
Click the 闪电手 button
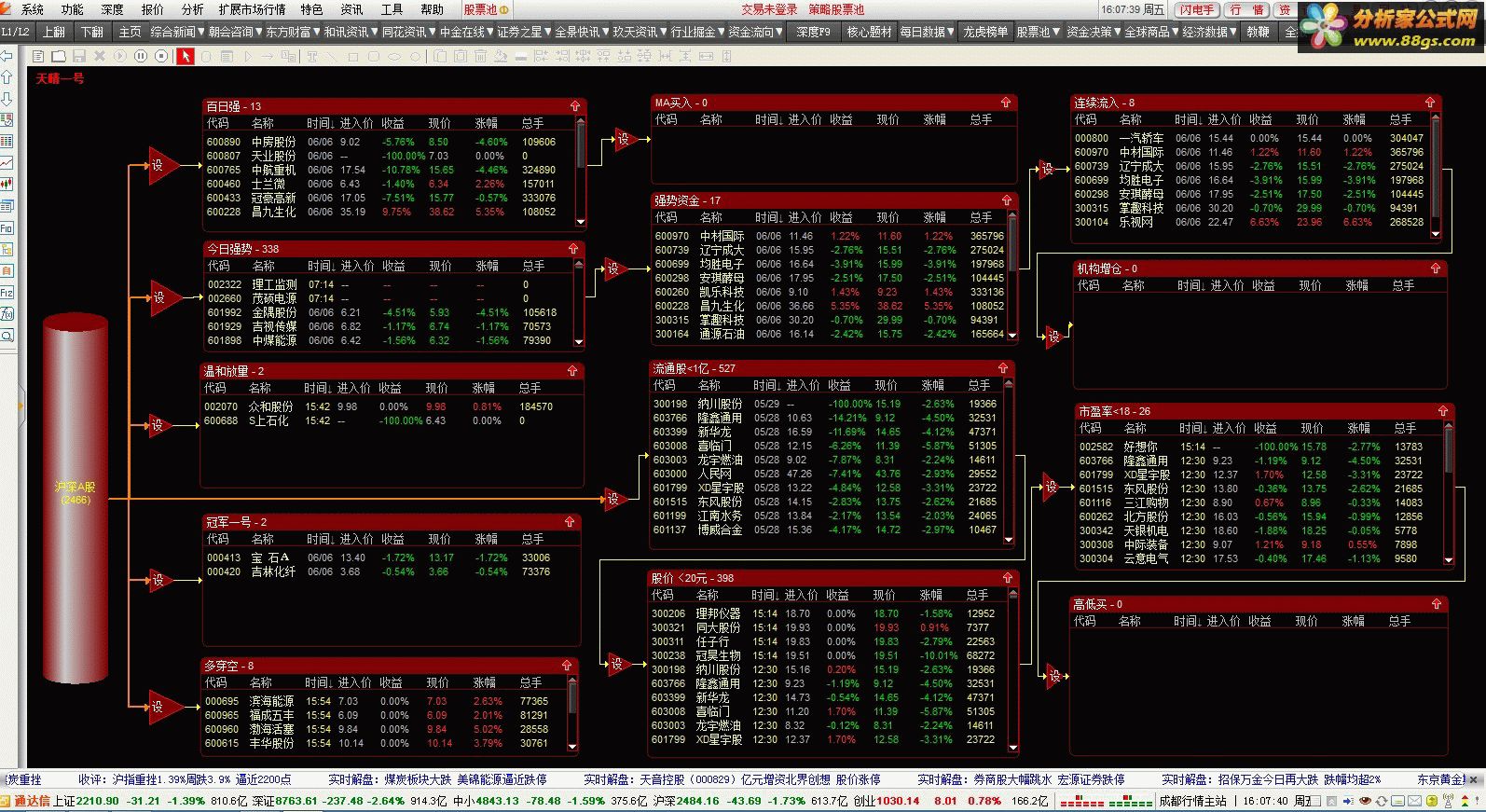pos(1196,9)
